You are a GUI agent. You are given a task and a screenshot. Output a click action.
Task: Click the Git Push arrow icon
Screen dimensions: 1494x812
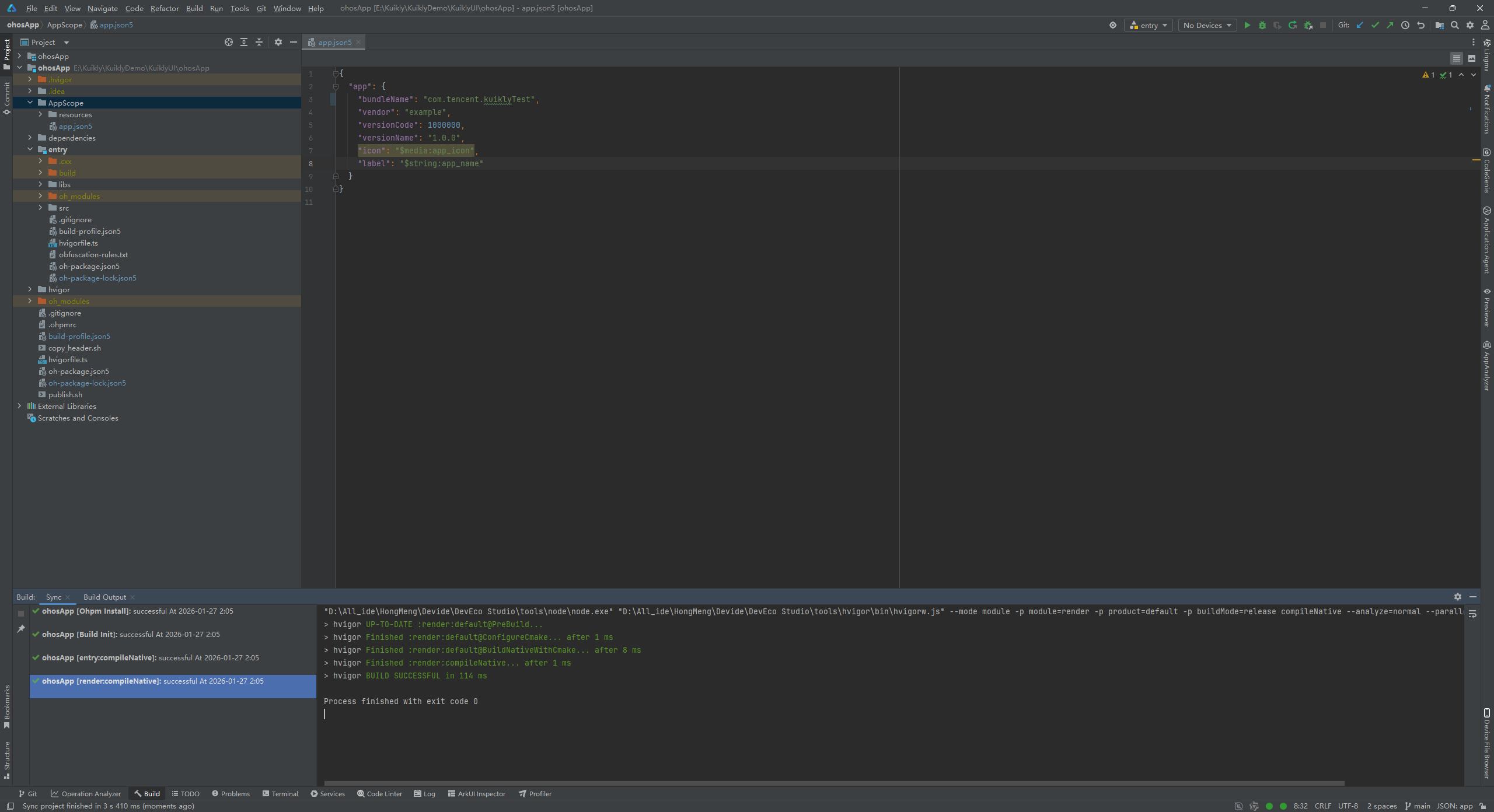(x=1390, y=25)
